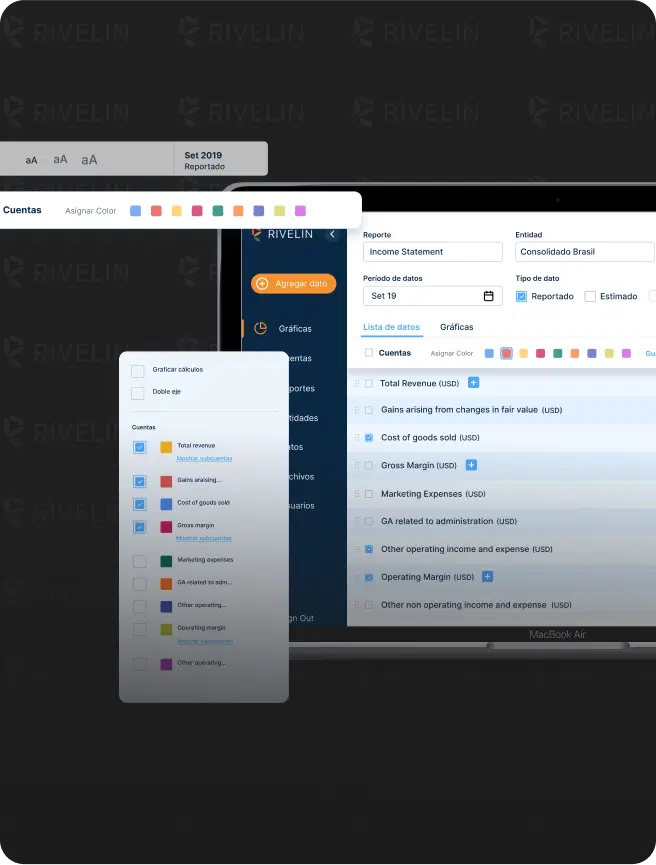Grab drag handle of Cost of goods sold row
The height and width of the screenshot is (865, 656).
(x=357, y=437)
